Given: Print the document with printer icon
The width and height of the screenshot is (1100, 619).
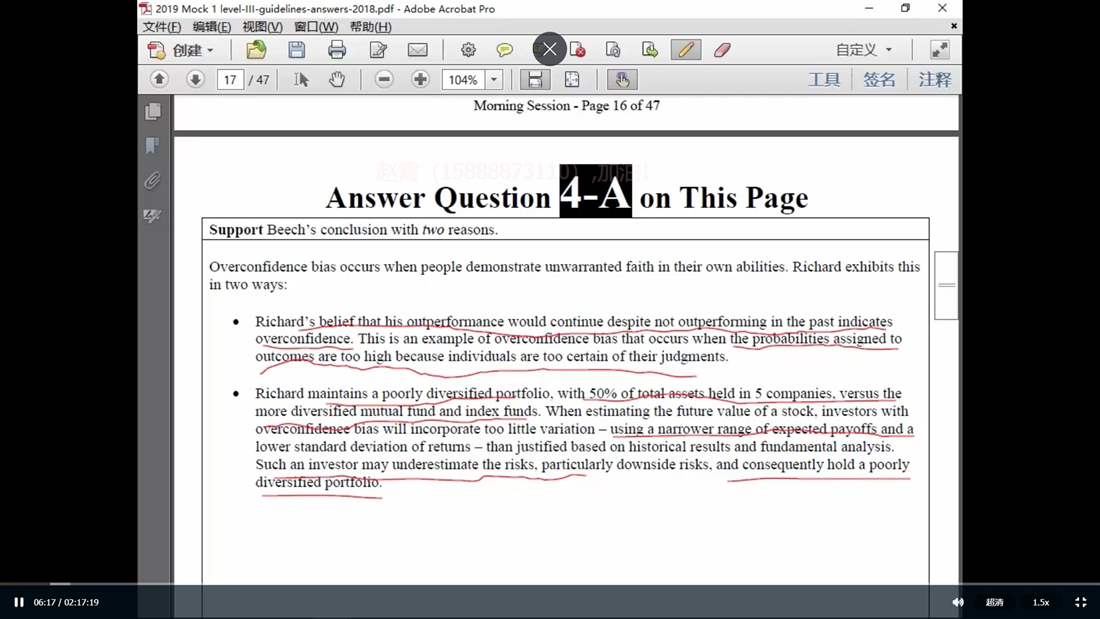Looking at the screenshot, I should (x=337, y=50).
